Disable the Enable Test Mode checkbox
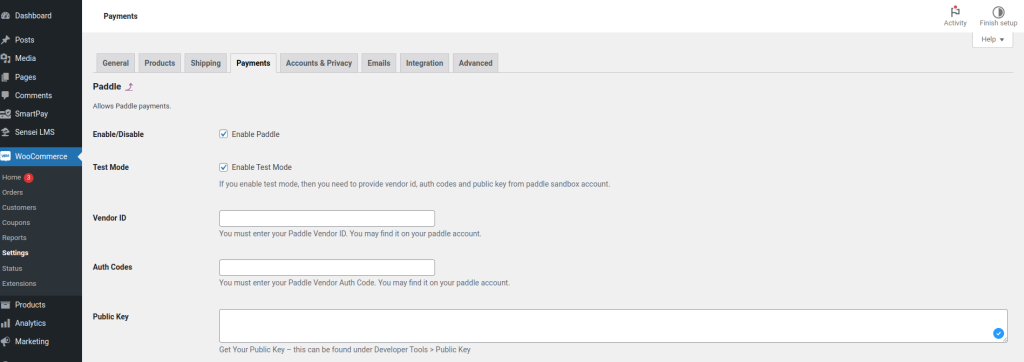This screenshot has height=362, width=1024. click(223, 167)
